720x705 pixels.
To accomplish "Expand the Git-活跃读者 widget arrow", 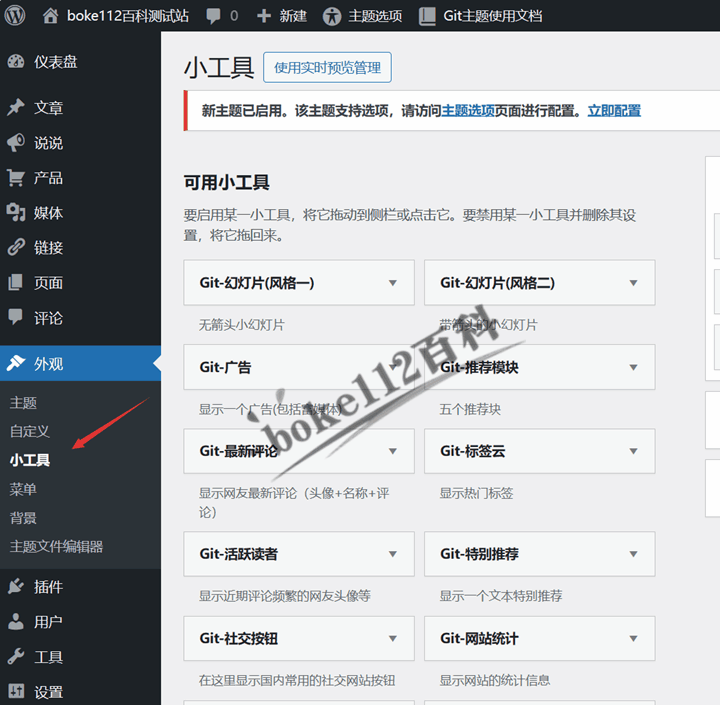I will click(393, 554).
